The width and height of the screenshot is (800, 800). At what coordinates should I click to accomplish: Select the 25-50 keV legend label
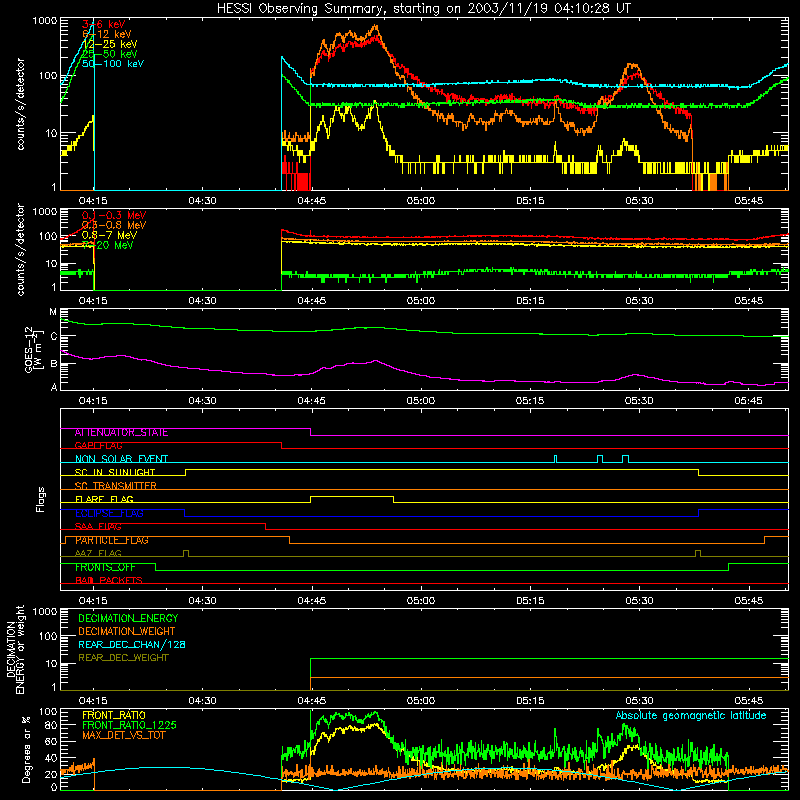[x=110, y=54]
